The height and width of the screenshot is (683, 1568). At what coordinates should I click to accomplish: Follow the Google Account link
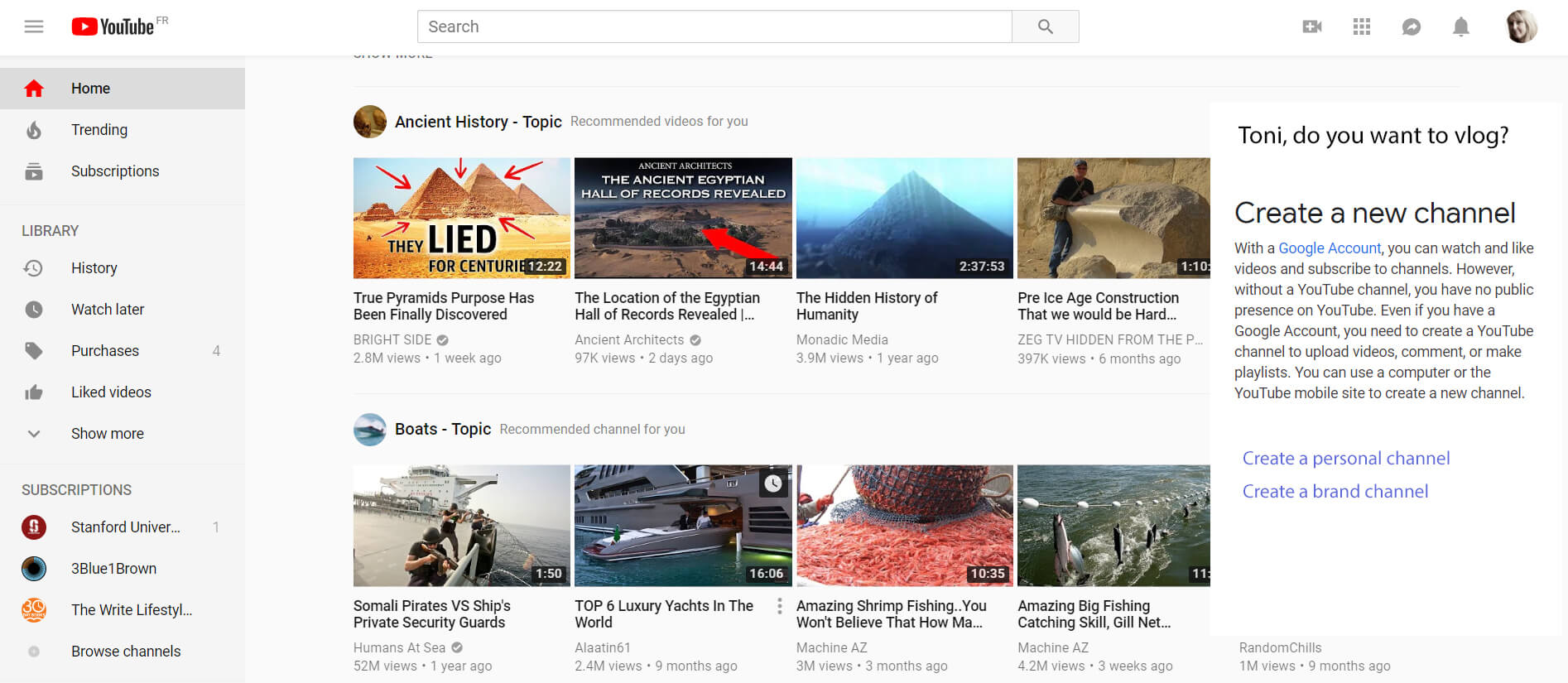pos(1330,248)
